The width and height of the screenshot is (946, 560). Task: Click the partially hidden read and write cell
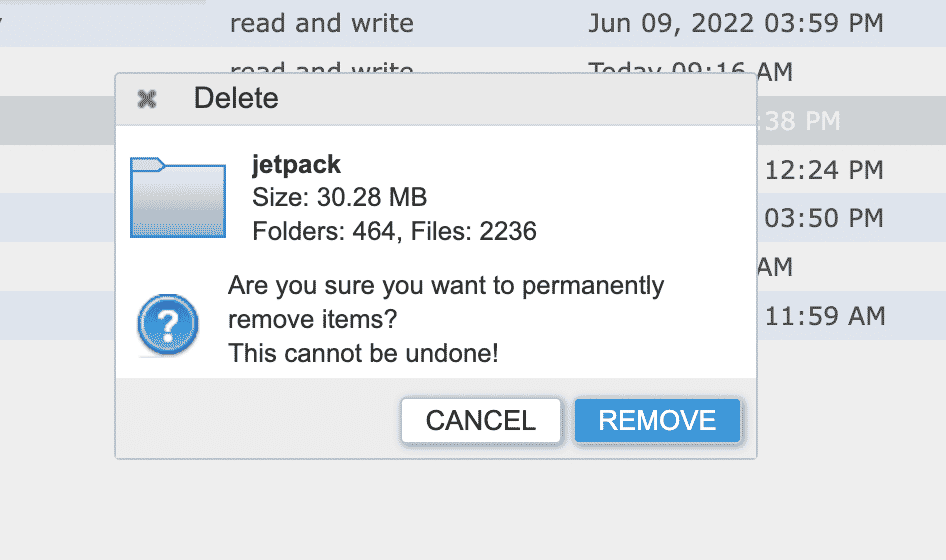point(321,66)
